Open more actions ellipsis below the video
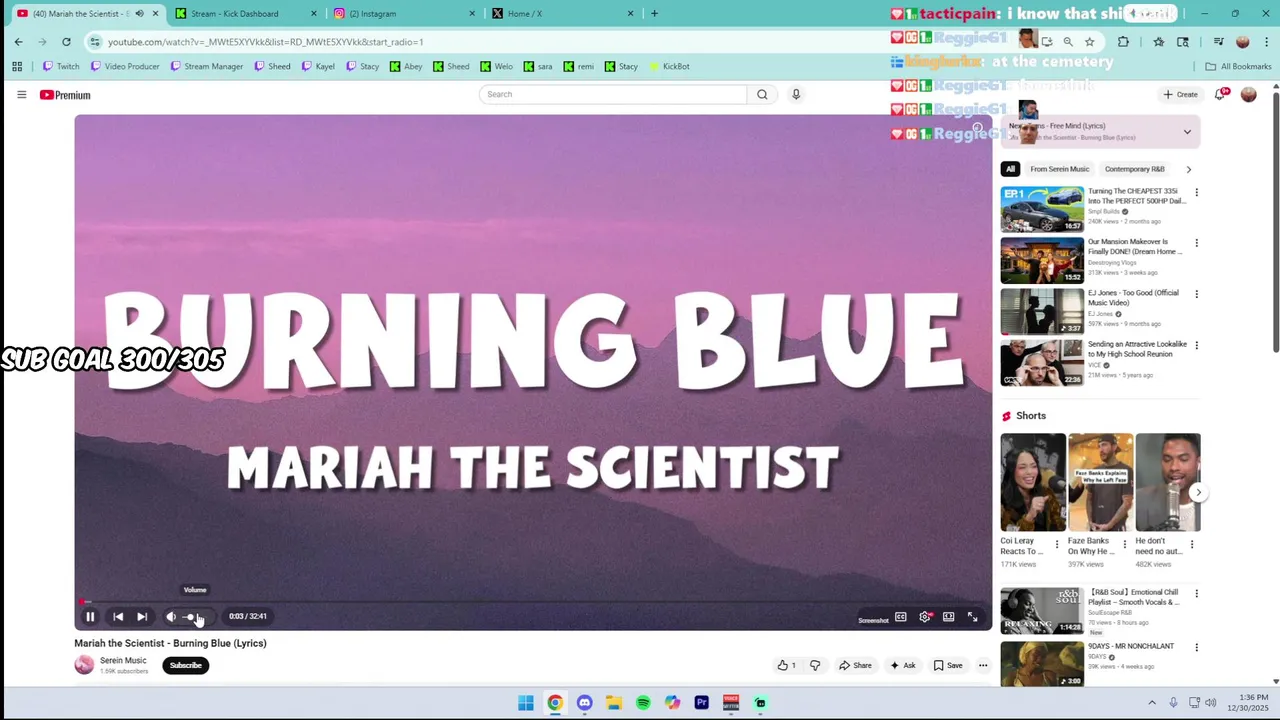Screen dimensions: 1280x720 983,665
